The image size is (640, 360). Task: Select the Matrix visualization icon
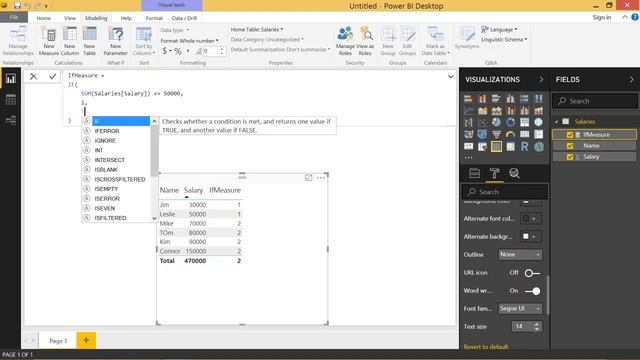click(x=510, y=147)
